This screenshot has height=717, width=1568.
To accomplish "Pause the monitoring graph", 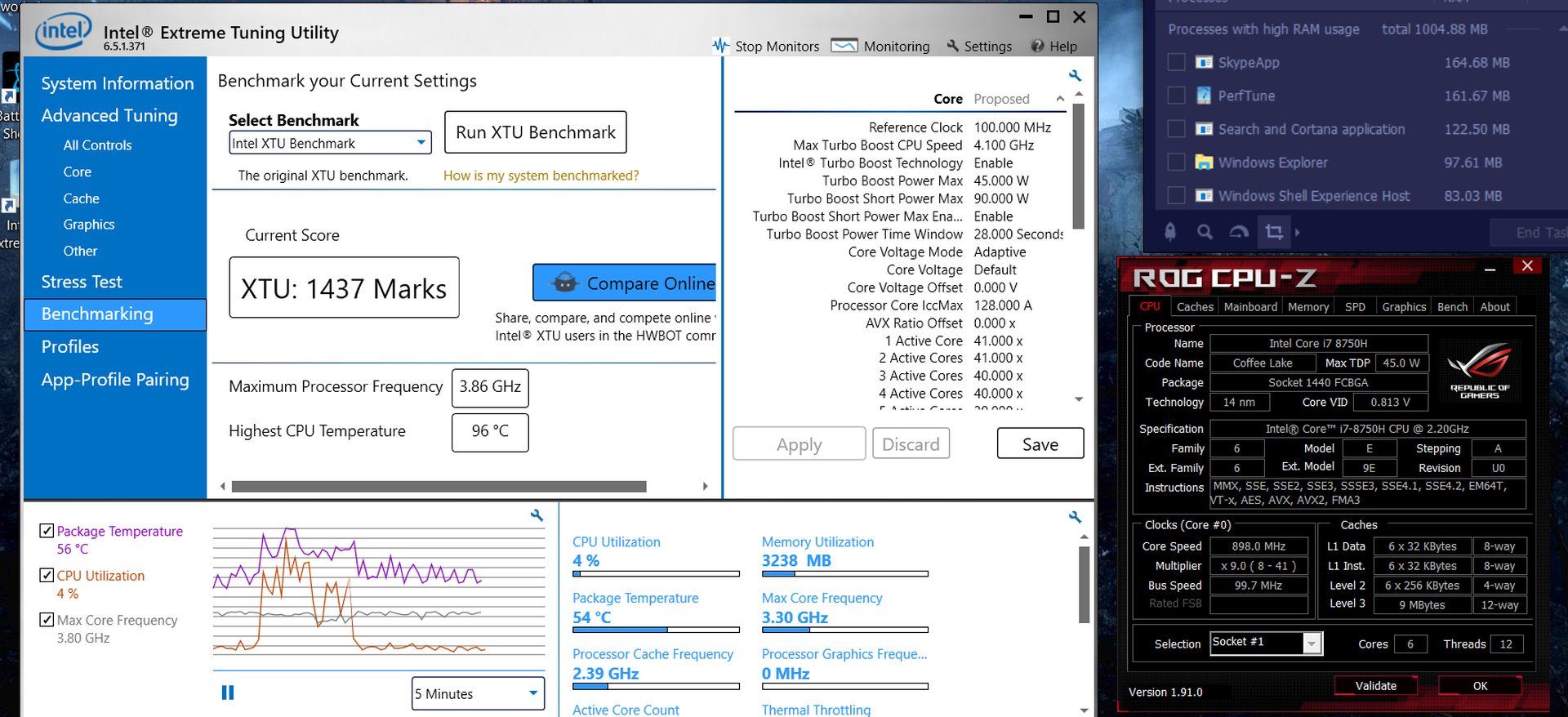I will pyautogui.click(x=228, y=693).
